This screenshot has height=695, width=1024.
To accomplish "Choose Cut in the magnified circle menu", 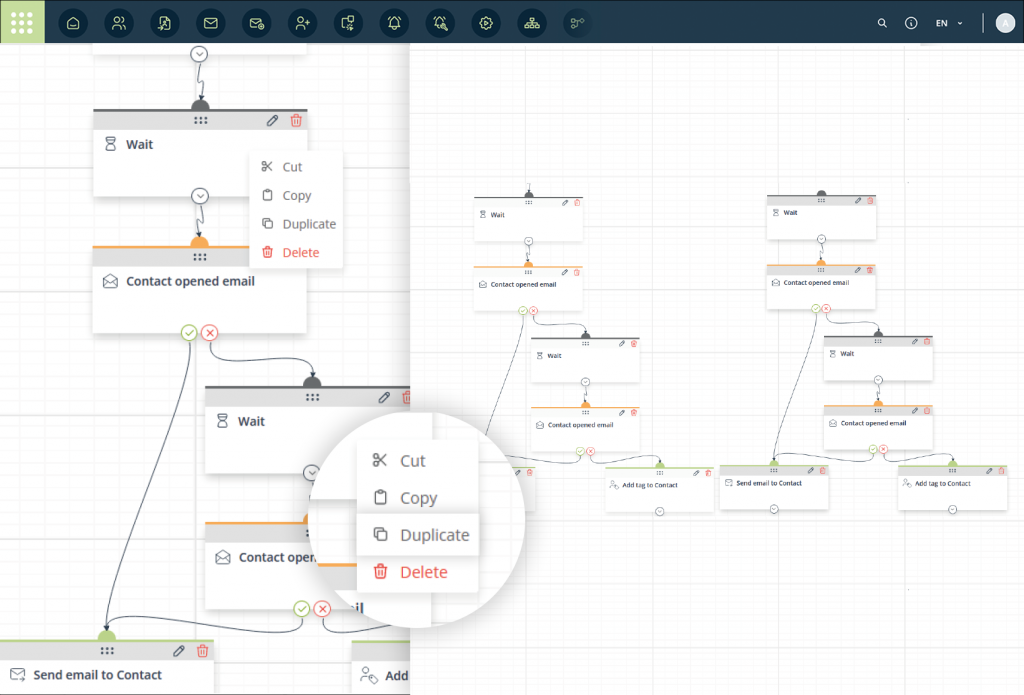I will [417, 461].
